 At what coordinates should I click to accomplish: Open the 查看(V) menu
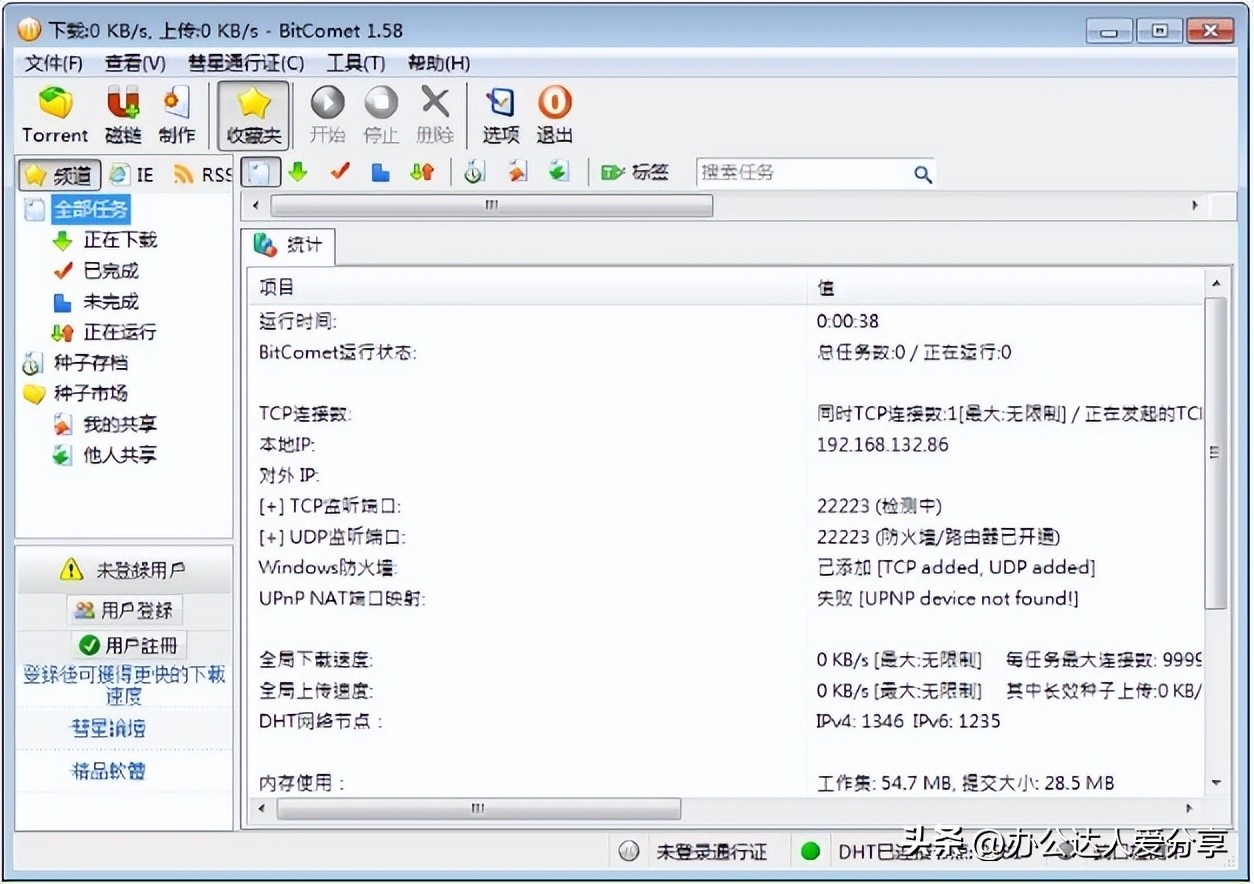point(135,63)
